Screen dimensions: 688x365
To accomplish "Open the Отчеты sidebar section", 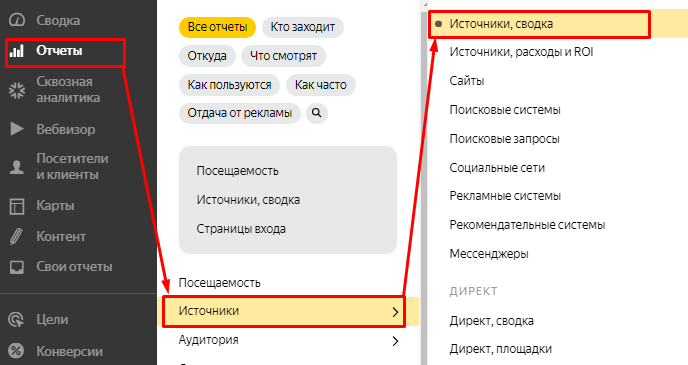I will (59, 51).
